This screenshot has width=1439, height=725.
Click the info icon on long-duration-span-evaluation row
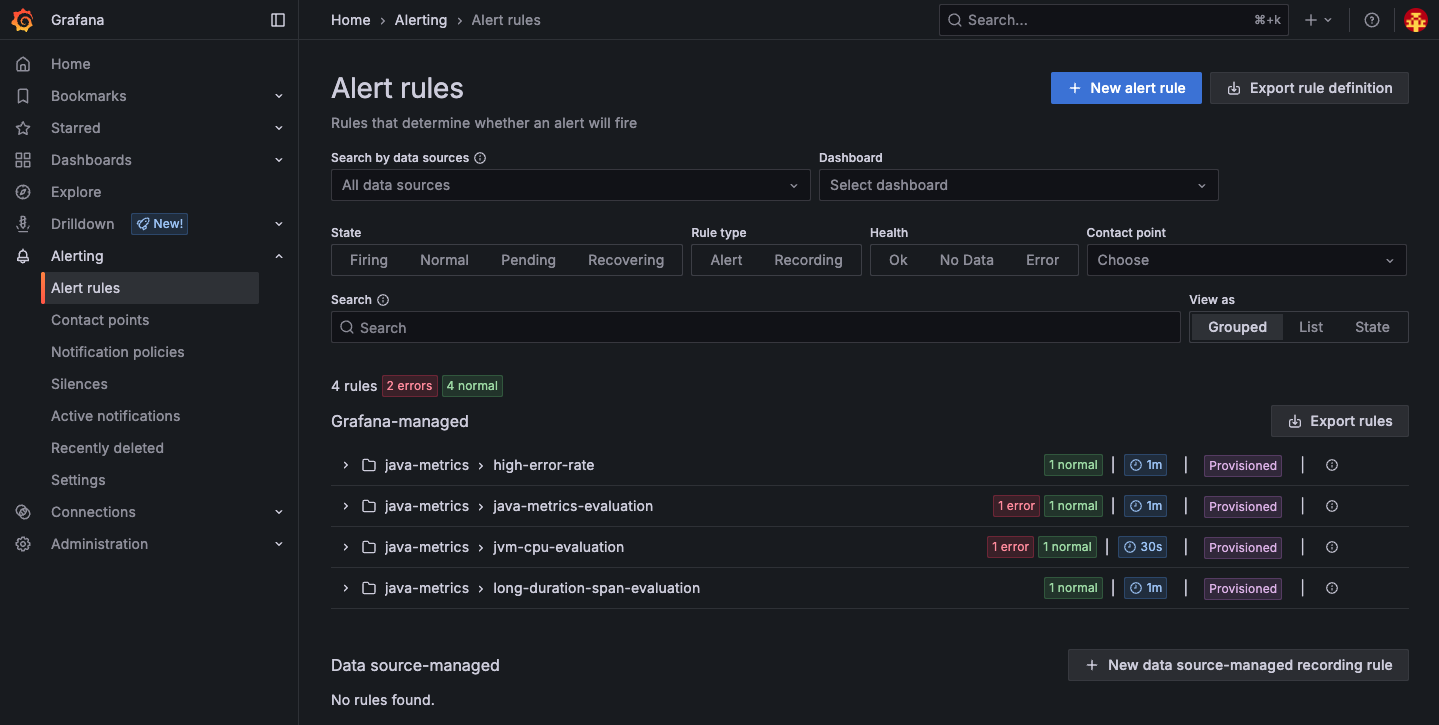tap(1332, 588)
